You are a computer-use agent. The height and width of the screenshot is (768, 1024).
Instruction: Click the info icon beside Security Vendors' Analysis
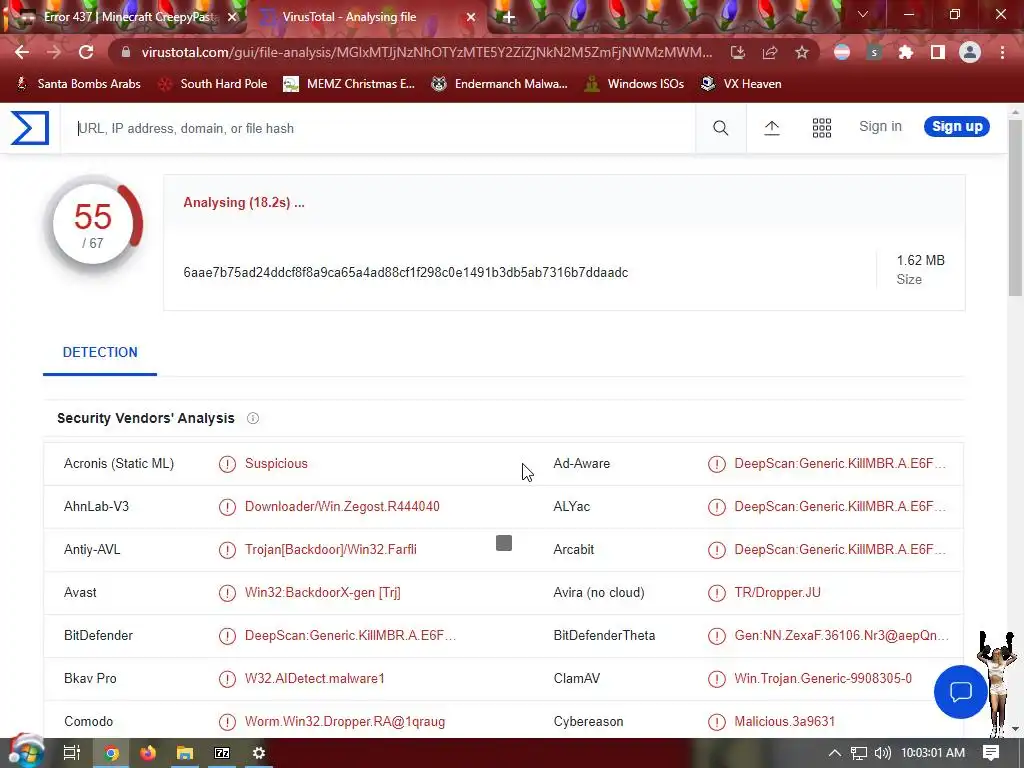(x=253, y=419)
